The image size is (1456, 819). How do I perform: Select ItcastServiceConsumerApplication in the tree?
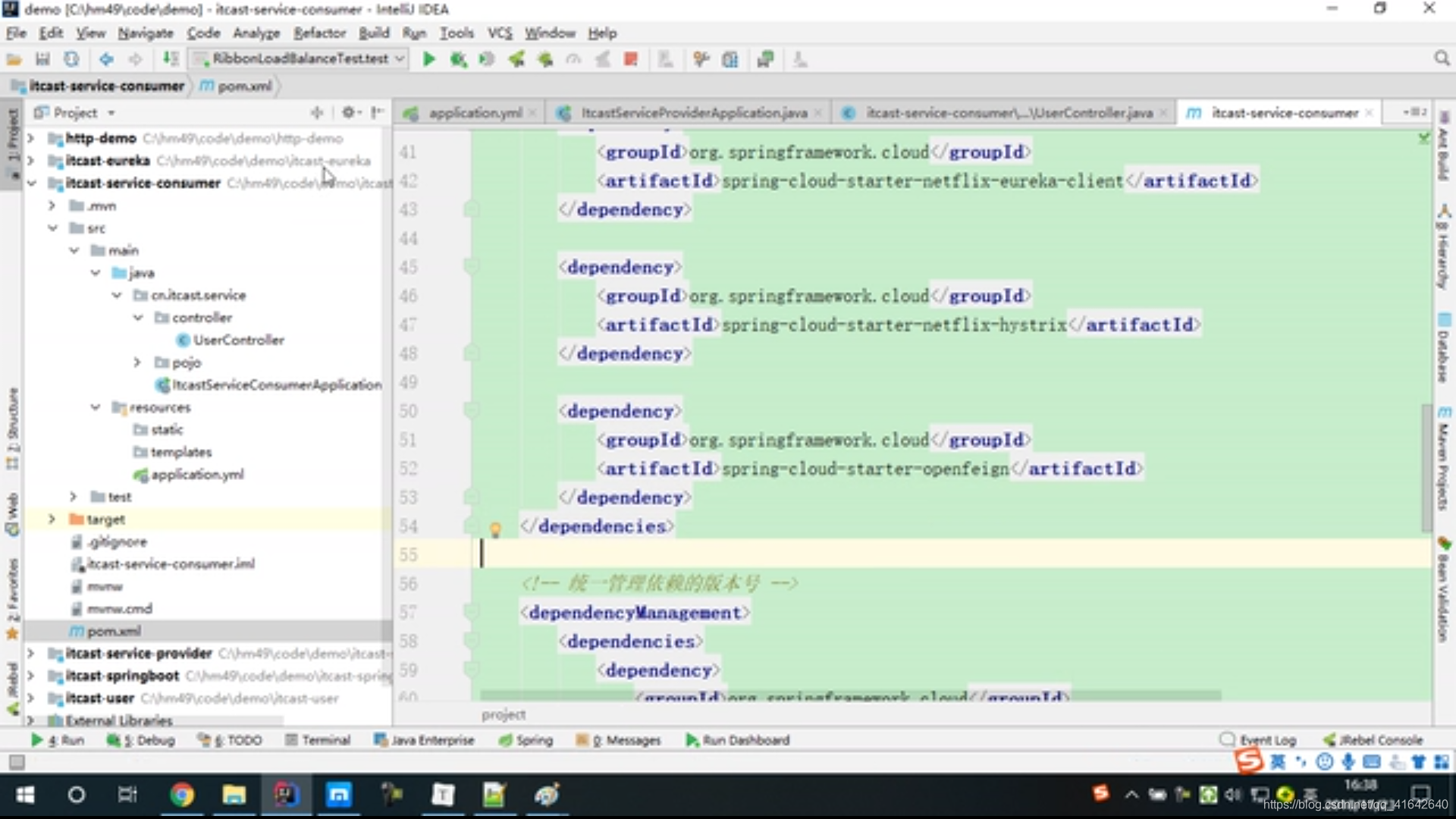pyautogui.click(x=268, y=385)
